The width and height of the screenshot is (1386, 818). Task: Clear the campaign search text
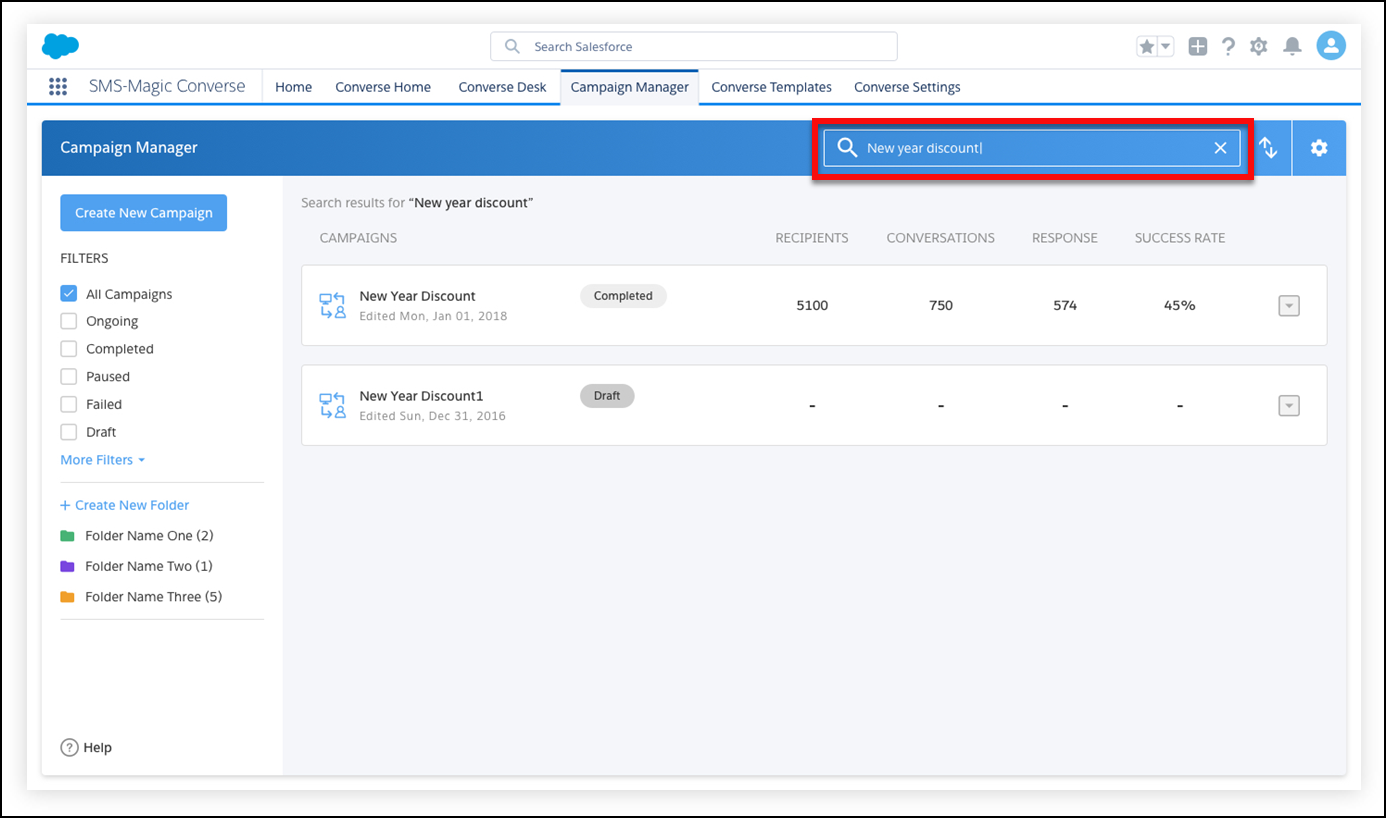click(x=1220, y=148)
